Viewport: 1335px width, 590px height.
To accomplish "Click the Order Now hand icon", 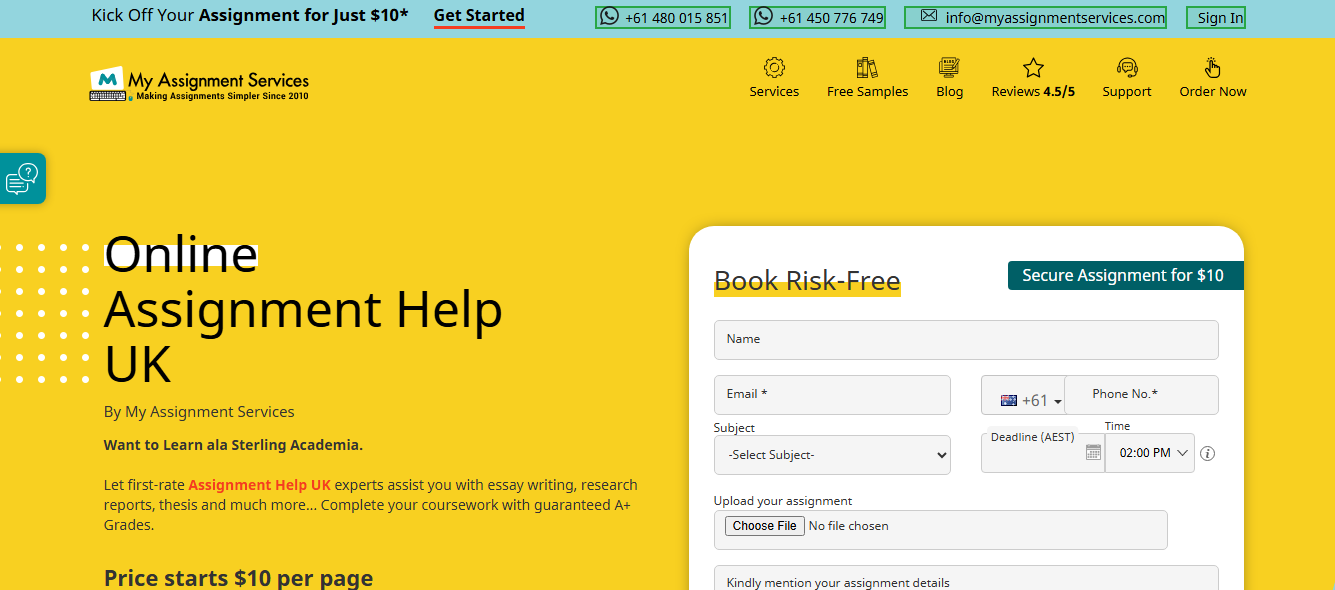I will (x=1212, y=68).
